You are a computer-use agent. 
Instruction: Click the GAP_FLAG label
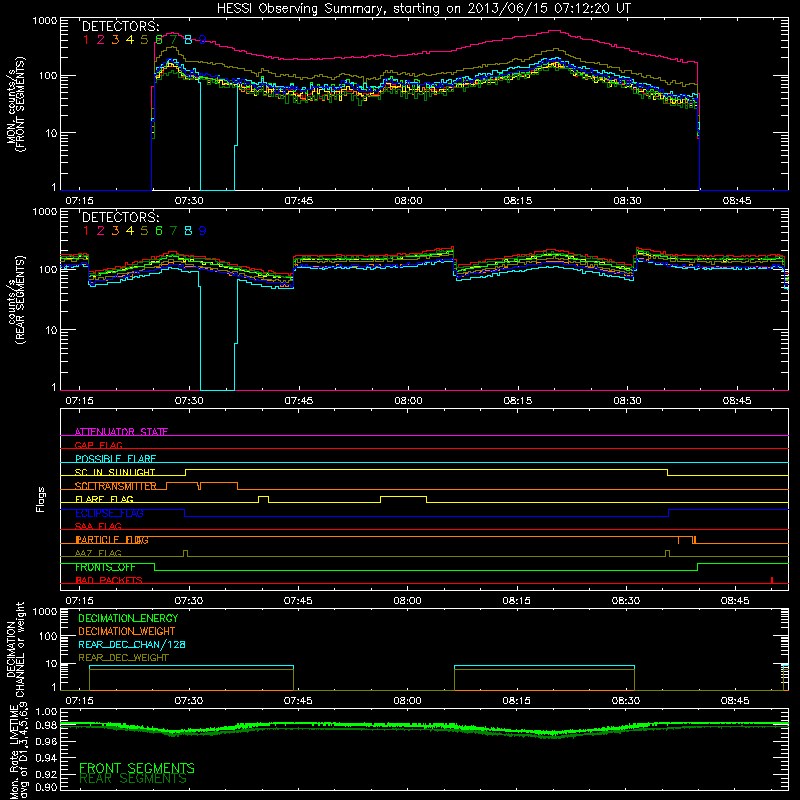pos(98,445)
